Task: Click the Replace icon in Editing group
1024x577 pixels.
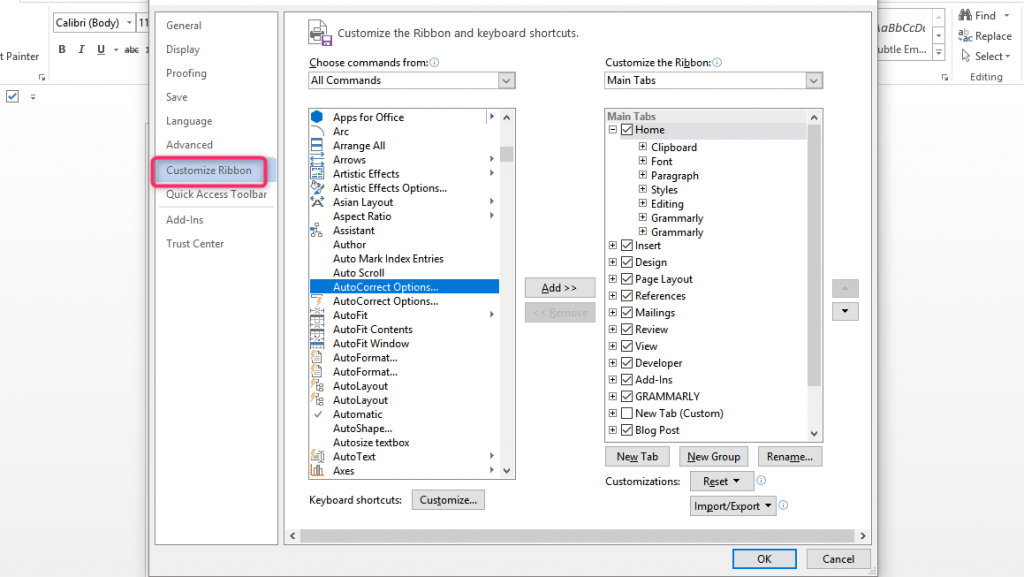Action: 965,36
